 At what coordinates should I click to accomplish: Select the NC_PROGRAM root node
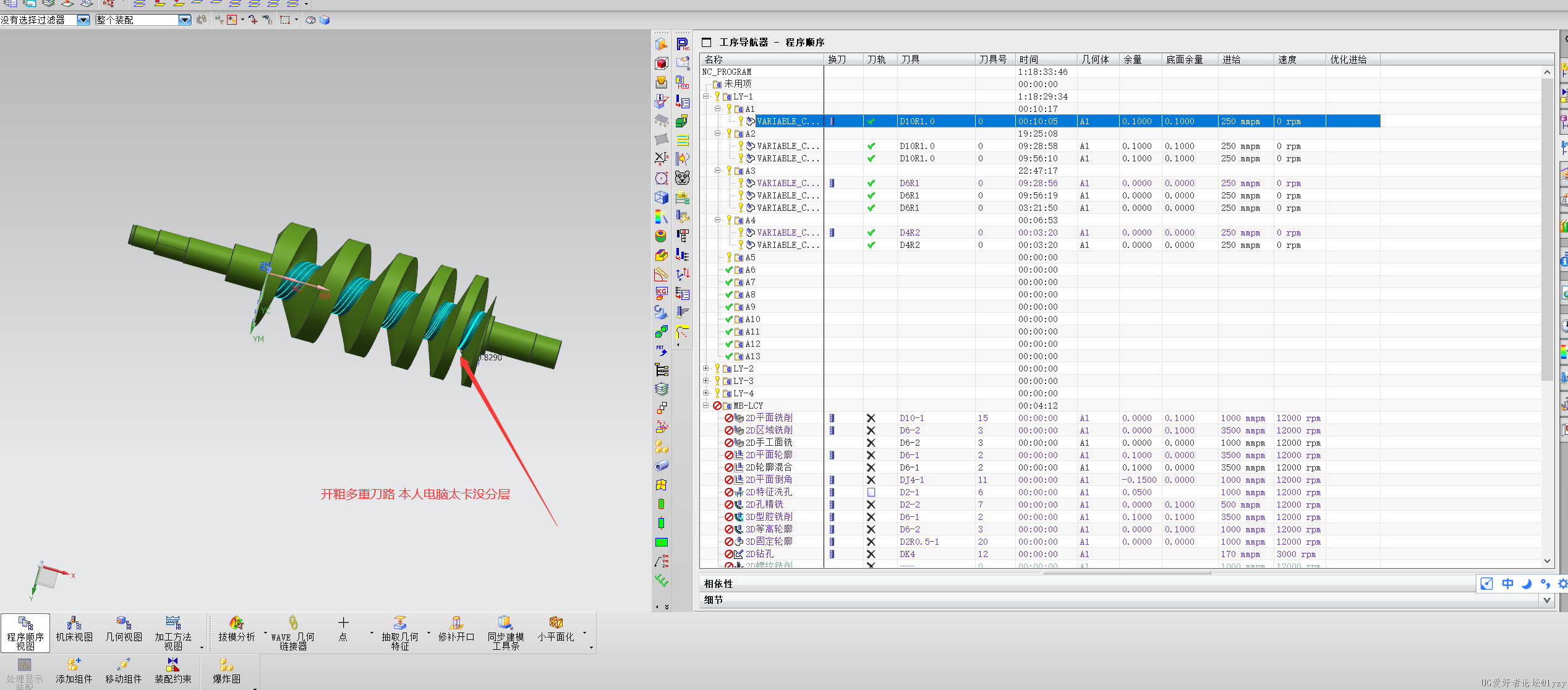tap(726, 72)
